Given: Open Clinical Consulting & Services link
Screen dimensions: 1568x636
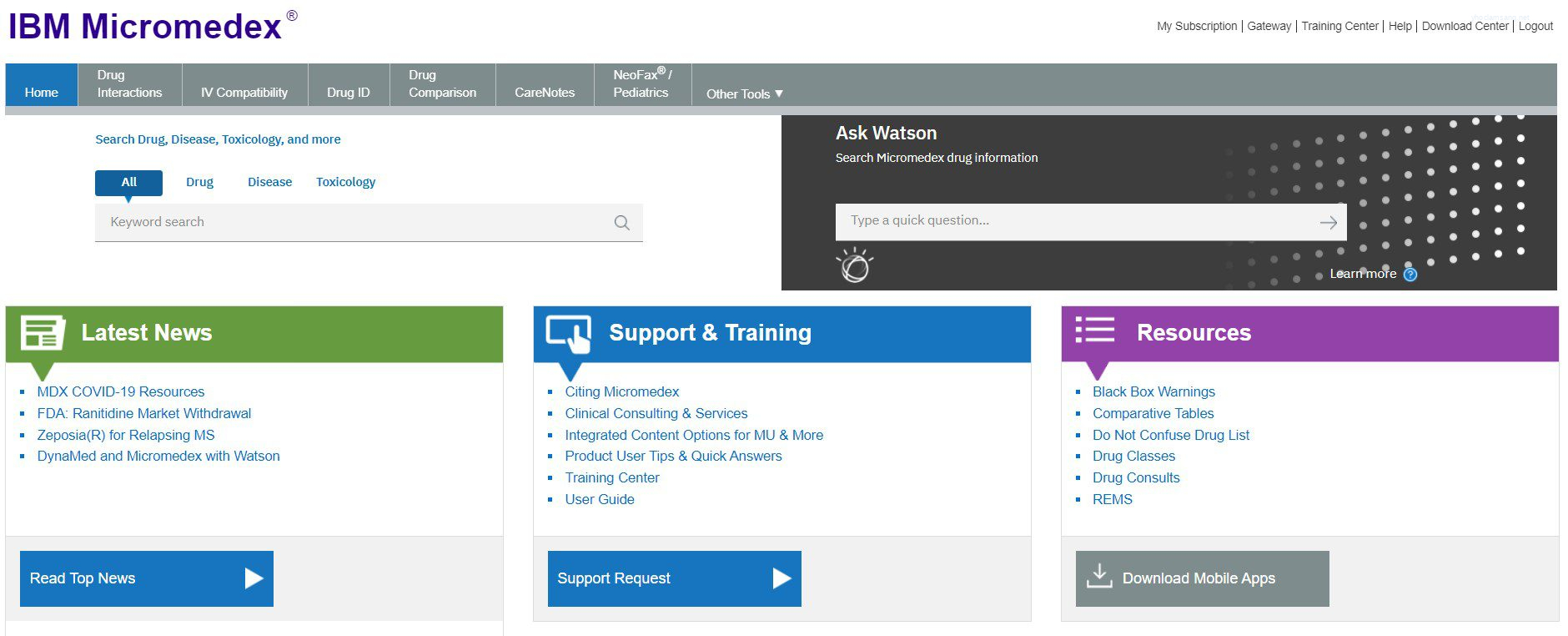Looking at the screenshot, I should (656, 413).
